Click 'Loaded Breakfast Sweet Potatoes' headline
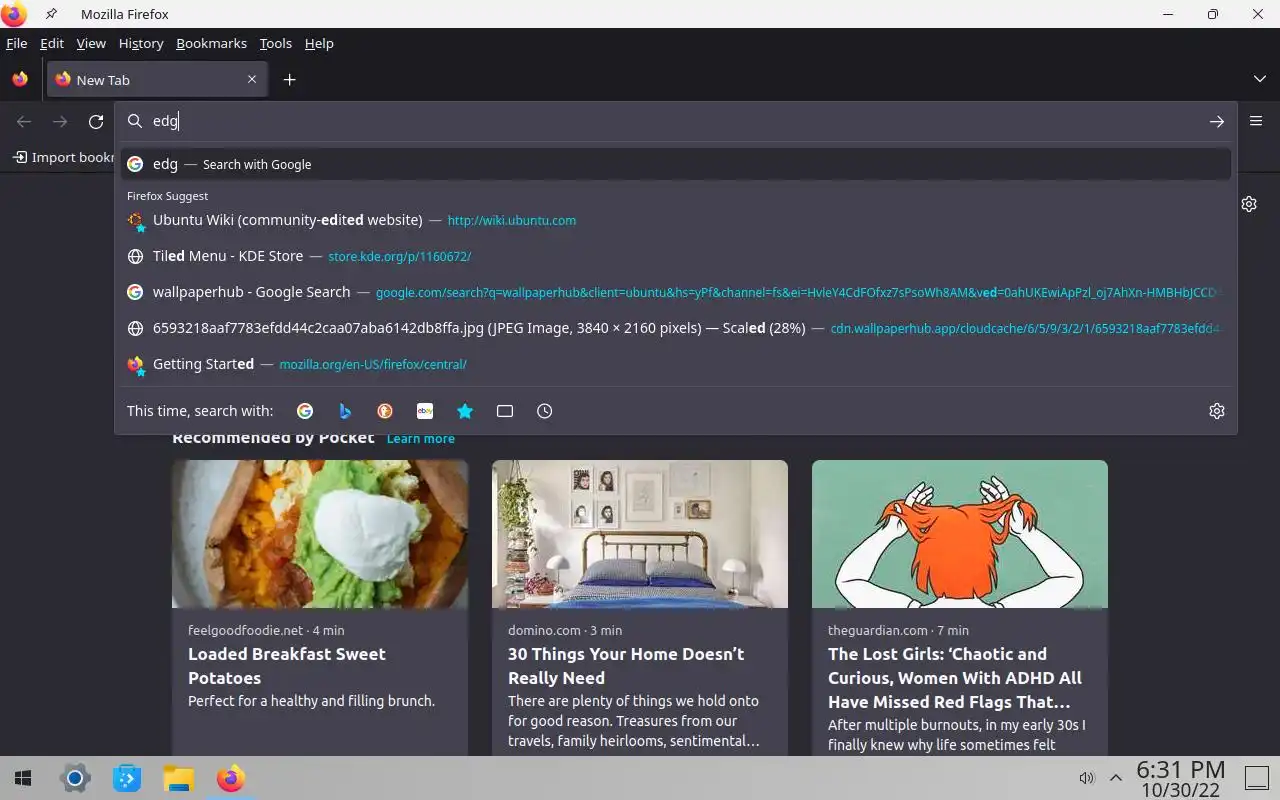This screenshot has width=1280, height=800. (x=287, y=666)
